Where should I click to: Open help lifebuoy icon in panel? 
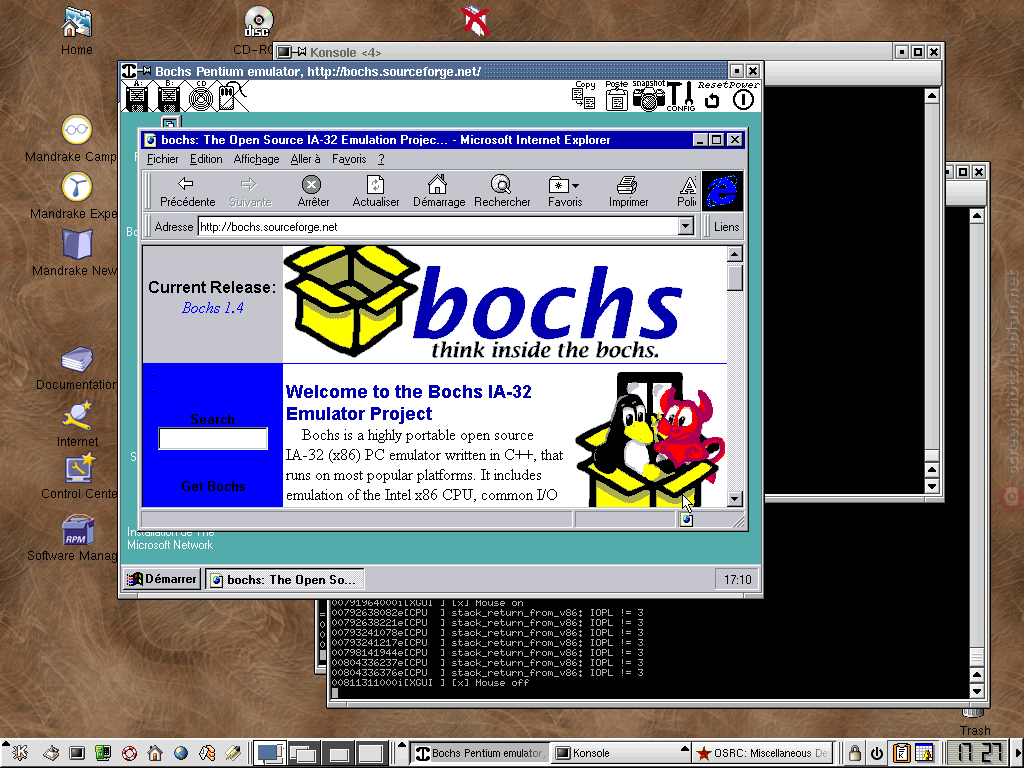click(x=129, y=753)
